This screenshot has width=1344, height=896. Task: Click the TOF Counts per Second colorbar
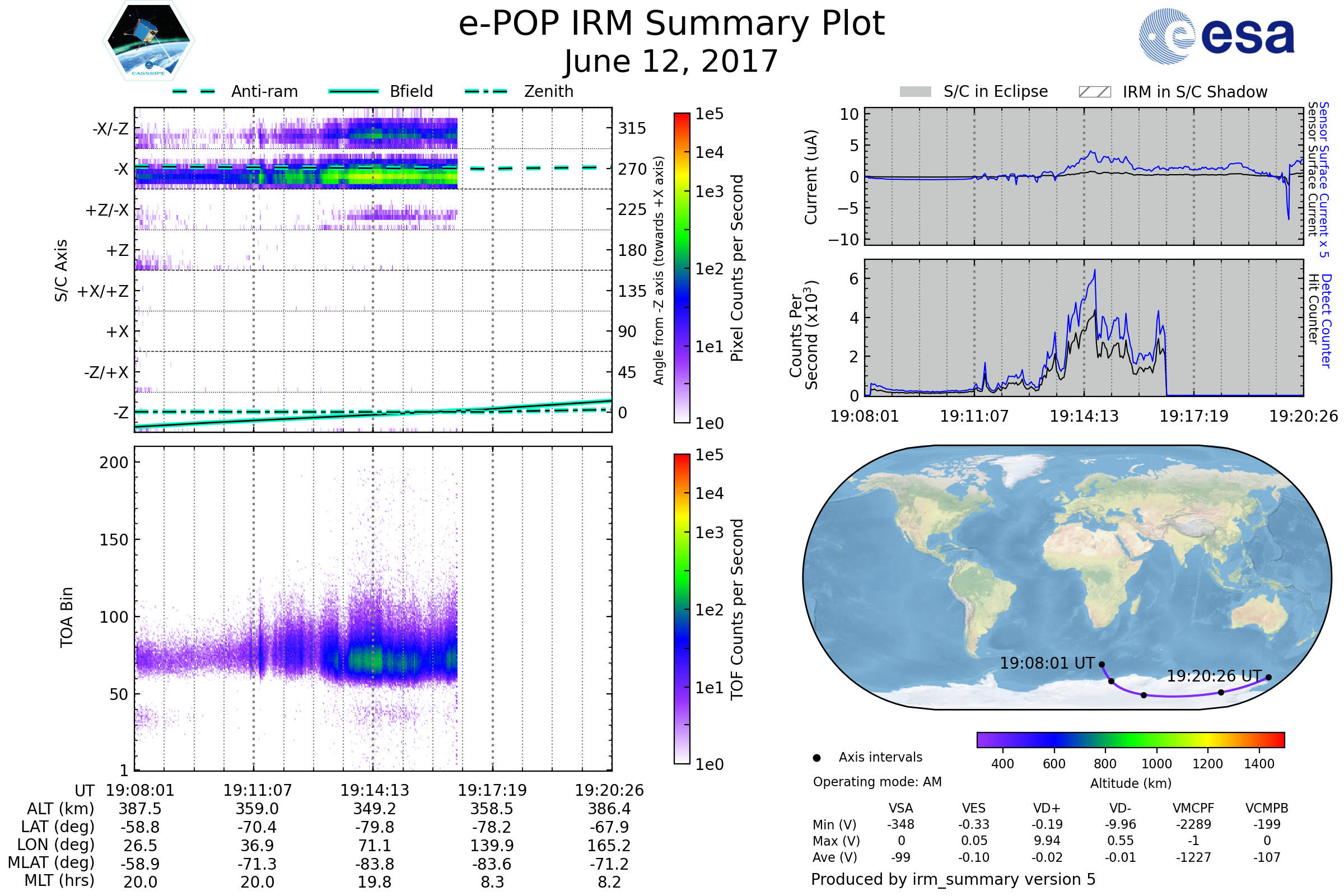click(682, 609)
